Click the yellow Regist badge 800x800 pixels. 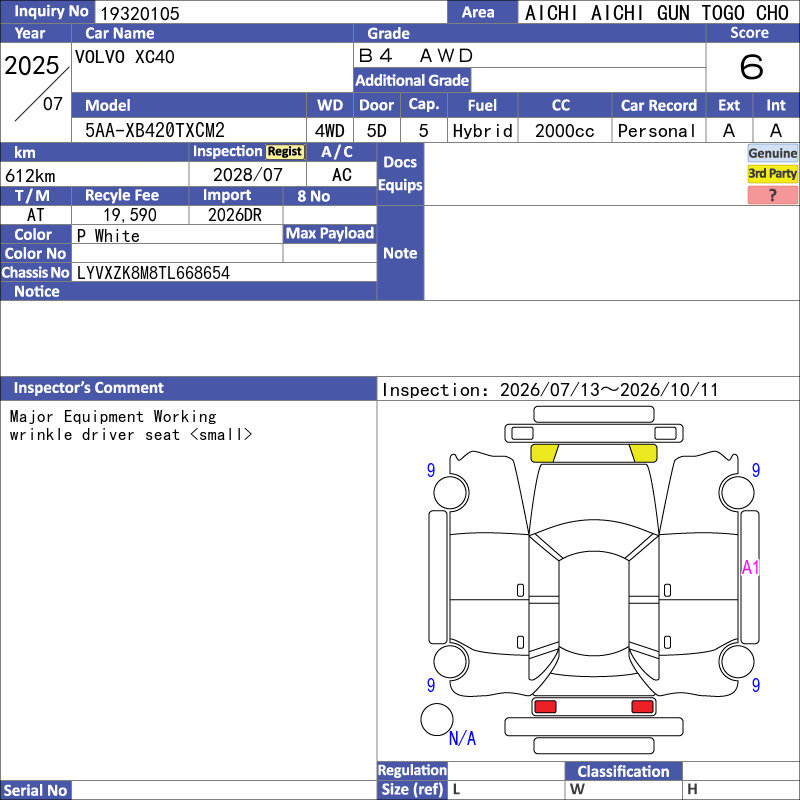[285, 152]
